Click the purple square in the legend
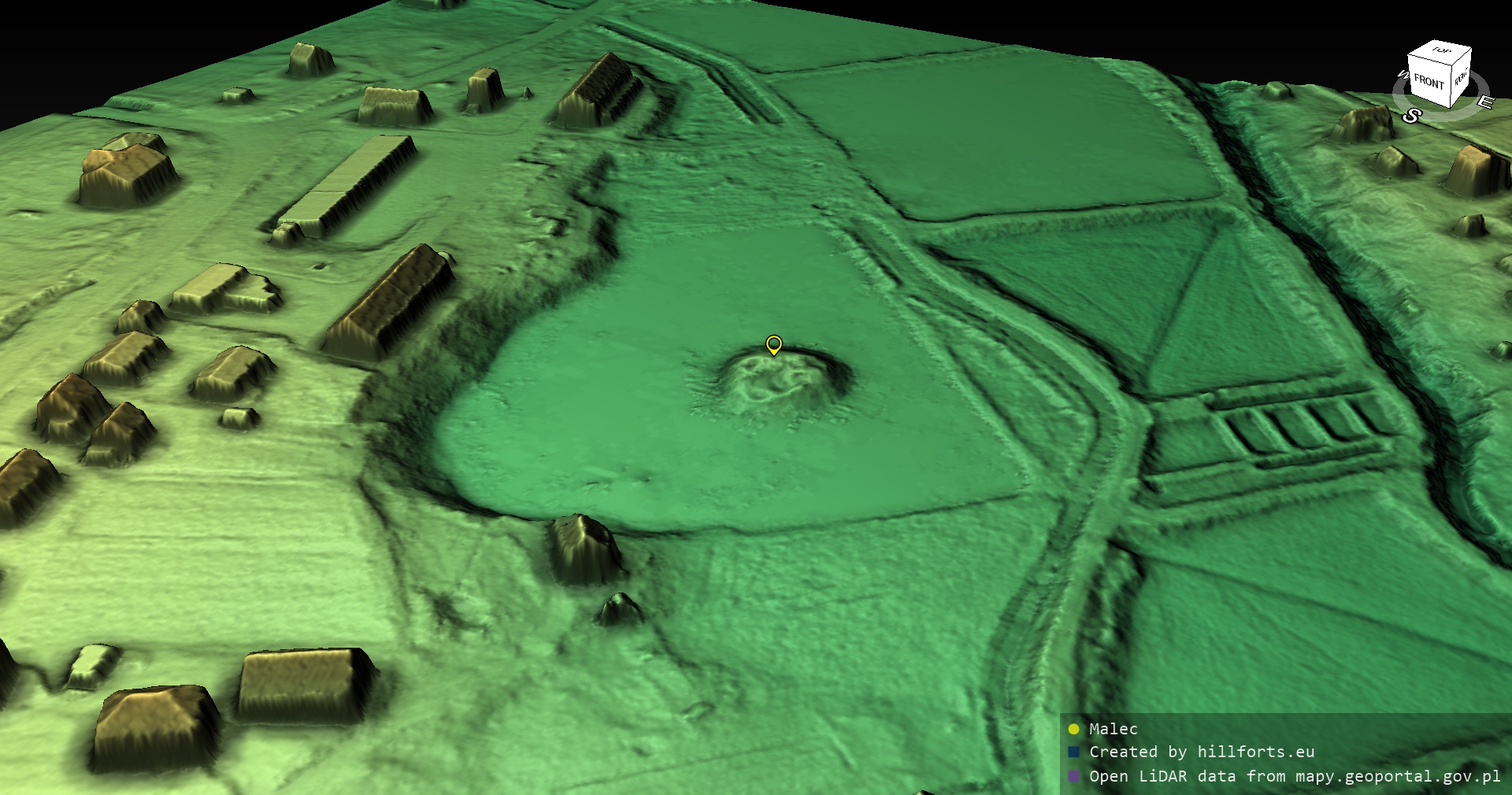This screenshot has height=795, width=1512. tap(1073, 776)
